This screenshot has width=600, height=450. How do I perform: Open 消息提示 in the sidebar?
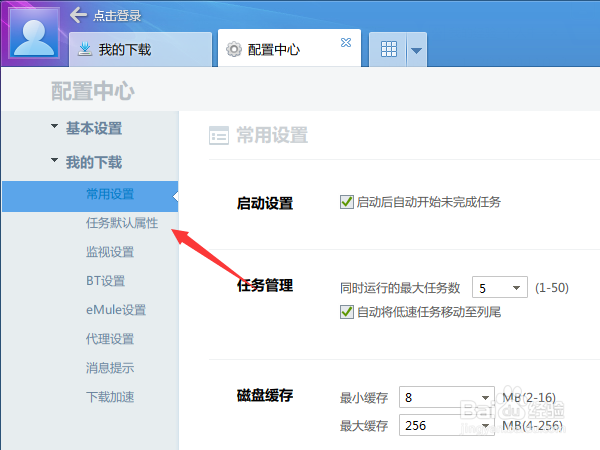coord(110,368)
